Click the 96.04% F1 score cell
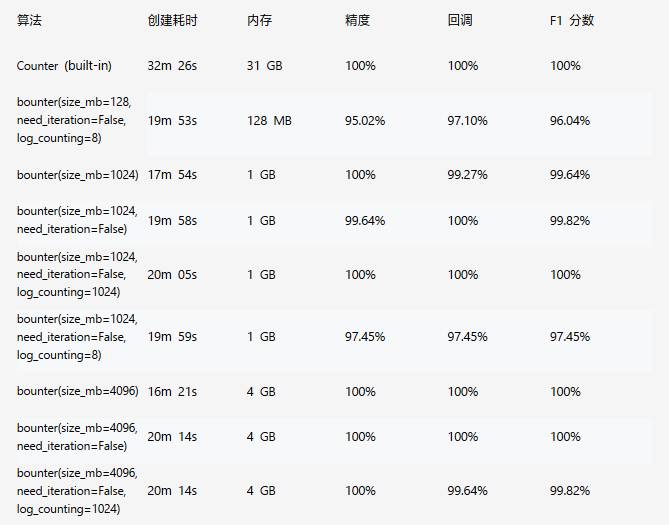The width and height of the screenshot is (669, 525). coord(570,120)
